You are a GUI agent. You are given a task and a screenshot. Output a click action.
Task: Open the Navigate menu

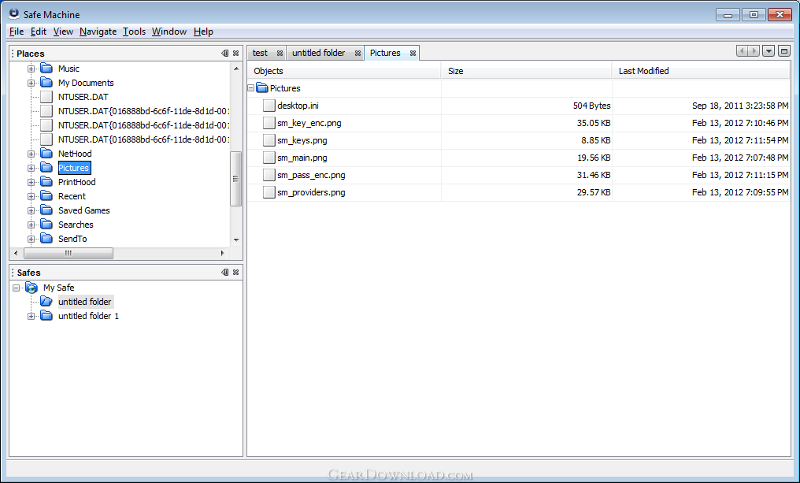click(x=98, y=32)
